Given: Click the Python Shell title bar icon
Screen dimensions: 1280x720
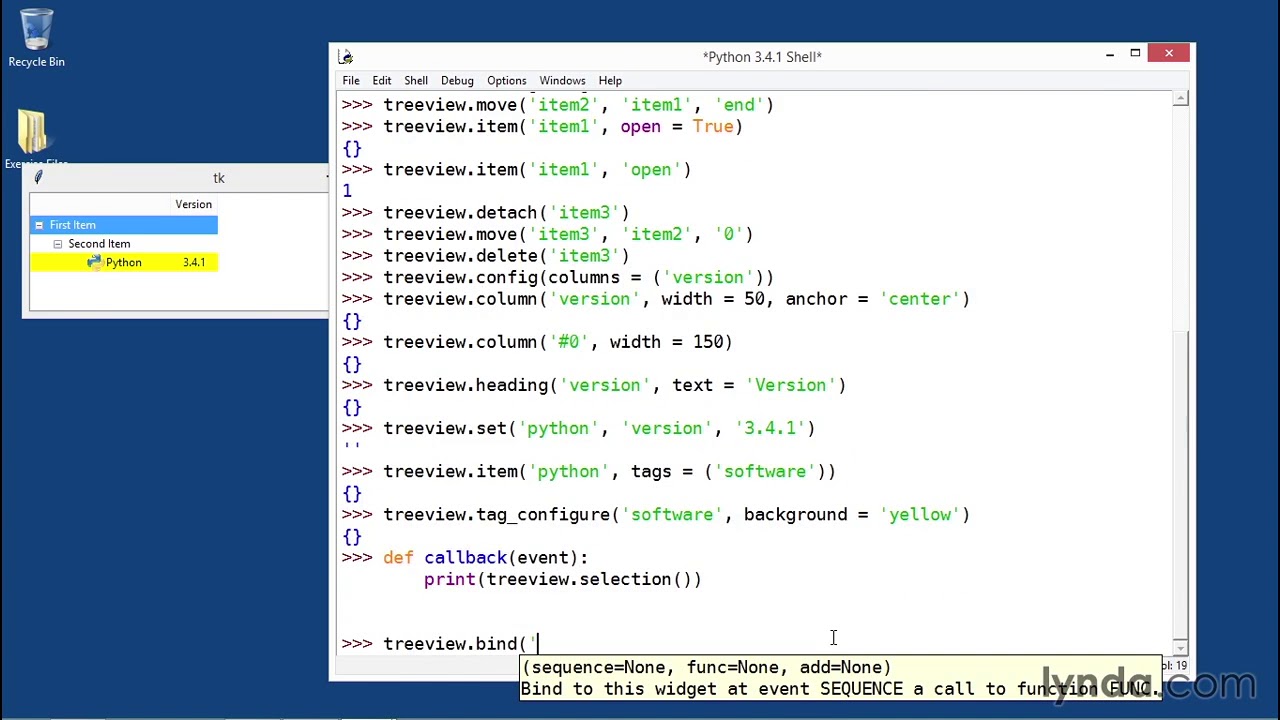Looking at the screenshot, I should [345, 57].
